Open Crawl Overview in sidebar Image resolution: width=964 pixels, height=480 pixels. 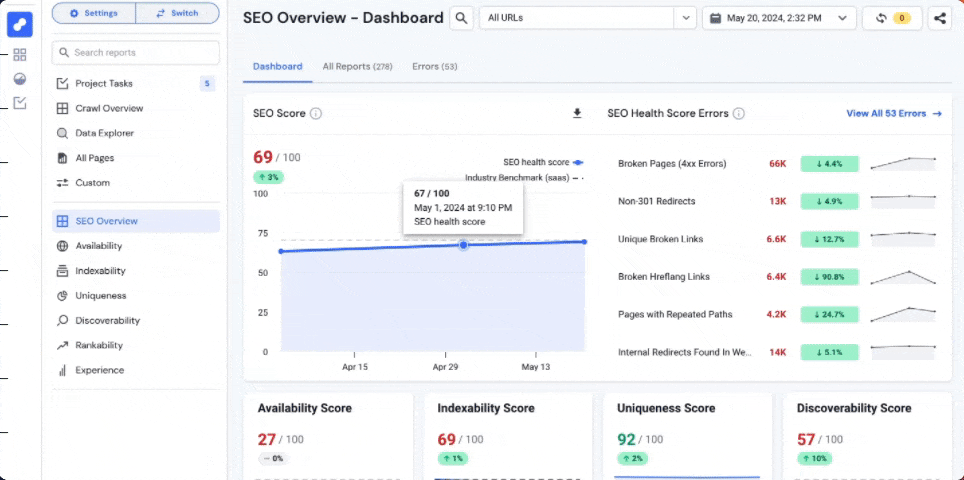pos(135,108)
